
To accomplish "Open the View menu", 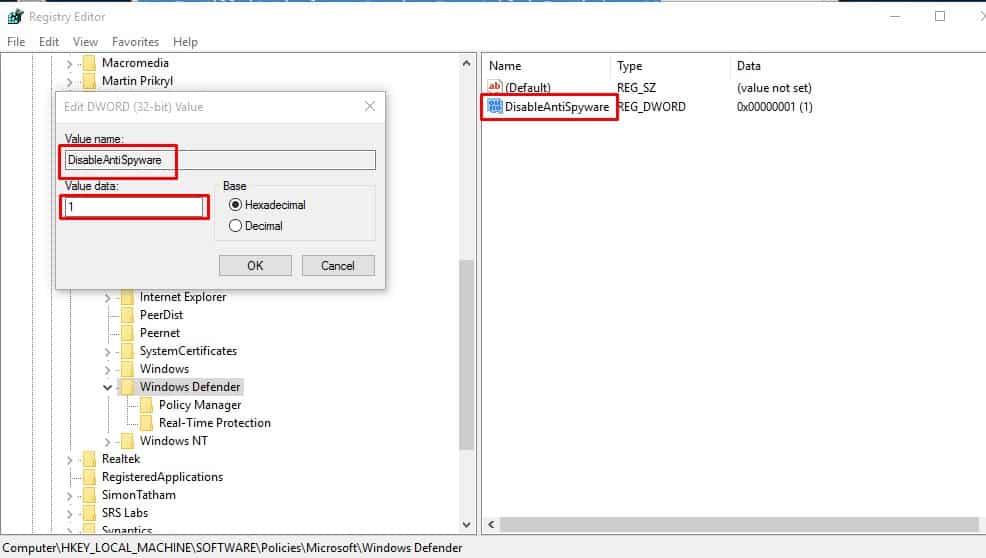I will [85, 42].
